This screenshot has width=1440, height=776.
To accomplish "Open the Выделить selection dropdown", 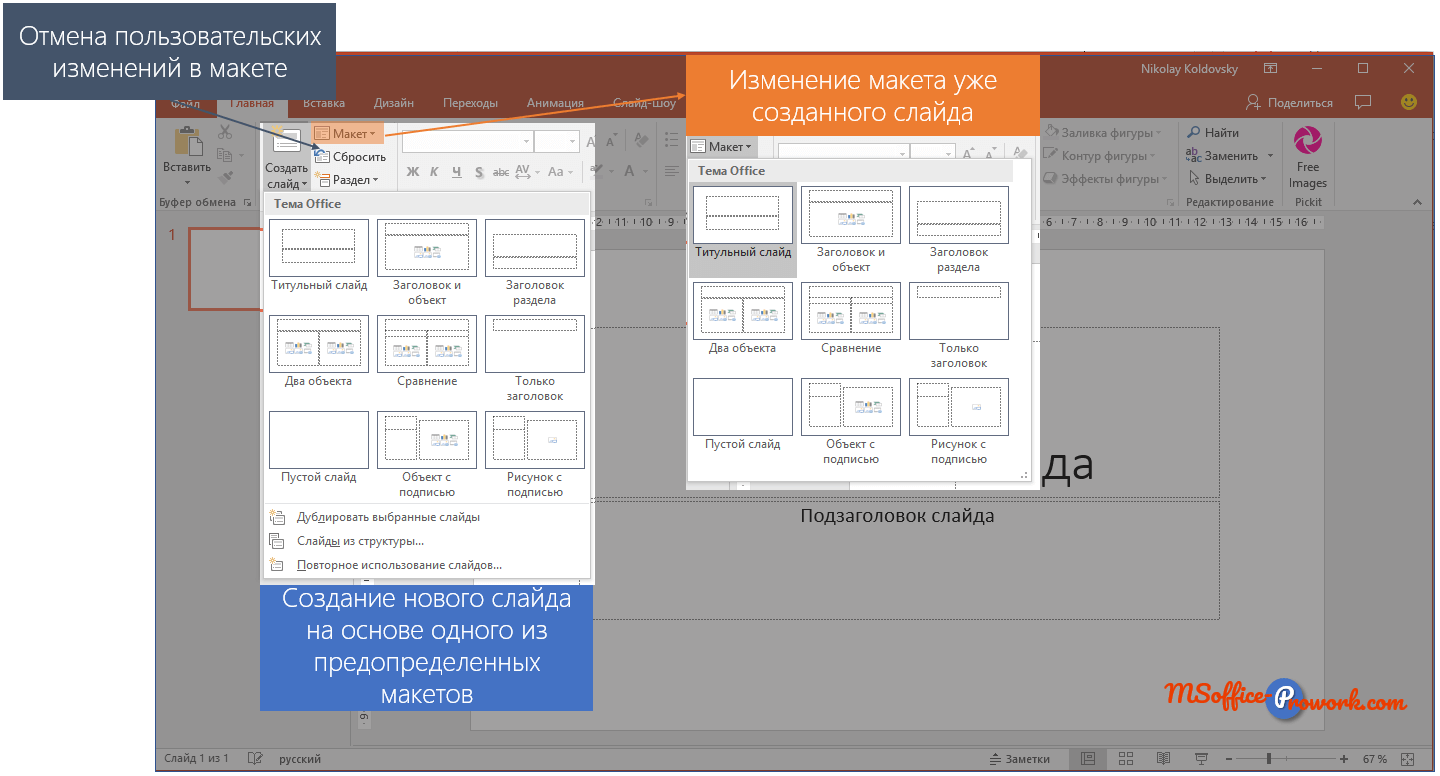I will pos(1228,179).
